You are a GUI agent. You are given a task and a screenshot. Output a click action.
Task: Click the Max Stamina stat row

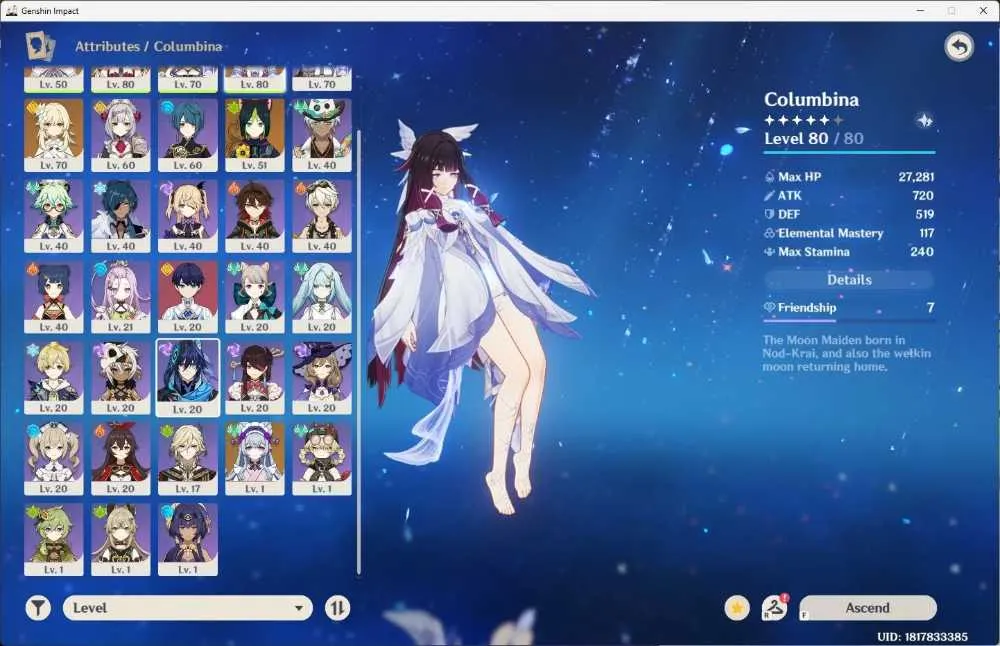click(849, 252)
